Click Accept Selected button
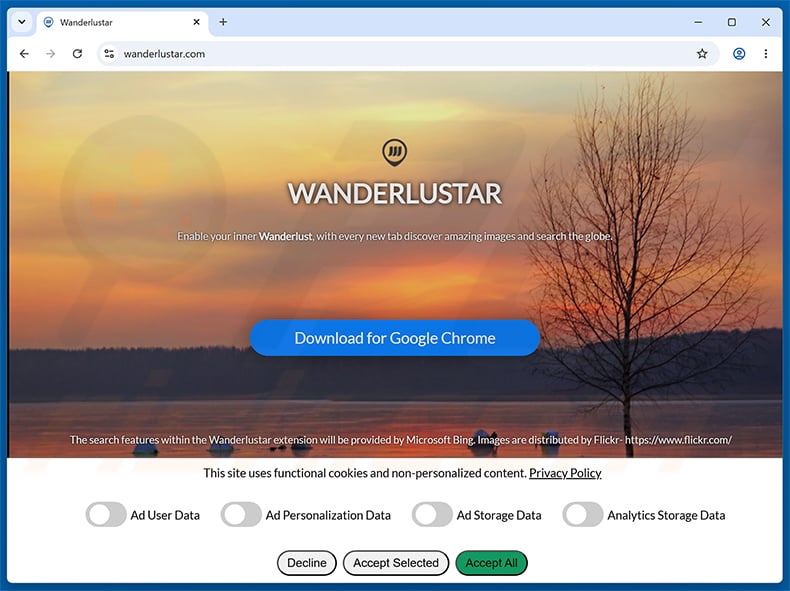Screen dimensions: 790x591 pos(396,563)
